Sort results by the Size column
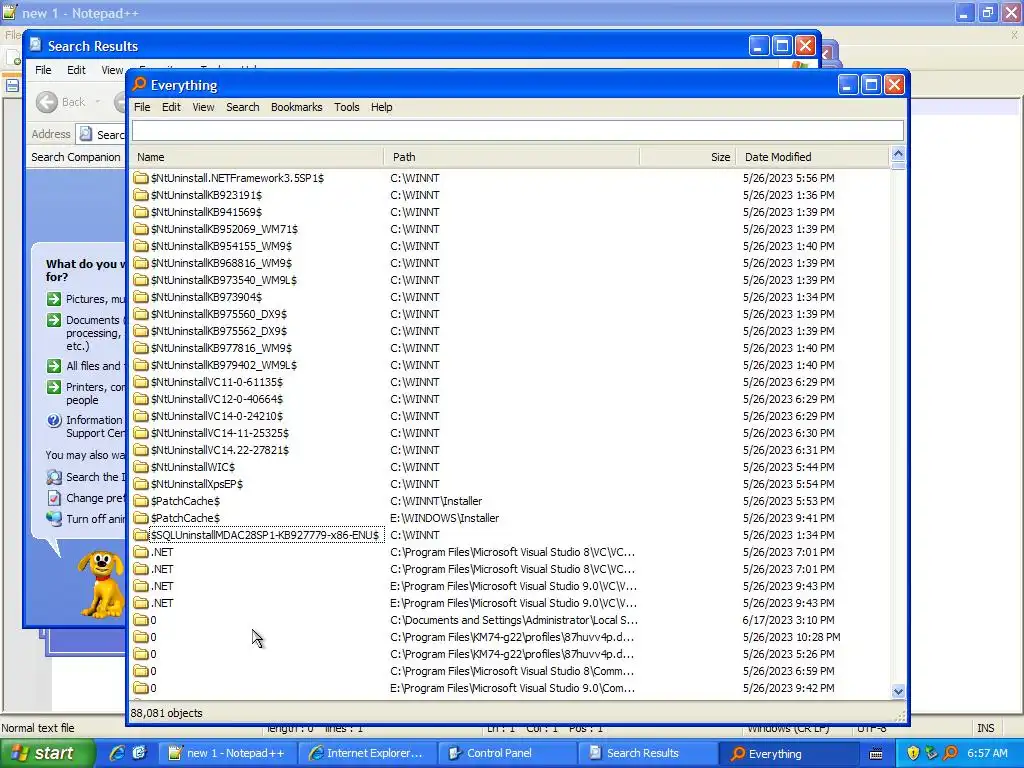Viewport: 1024px width, 768px height. (x=688, y=157)
